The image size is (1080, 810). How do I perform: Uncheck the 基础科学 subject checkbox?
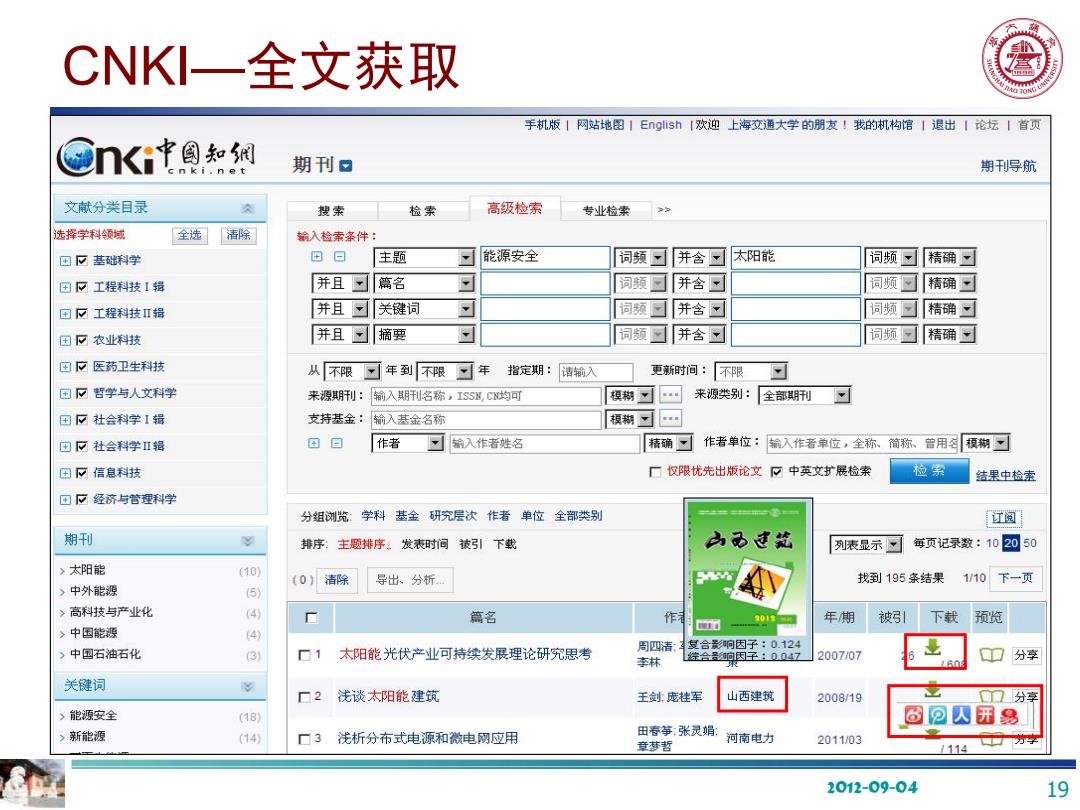(x=81, y=260)
